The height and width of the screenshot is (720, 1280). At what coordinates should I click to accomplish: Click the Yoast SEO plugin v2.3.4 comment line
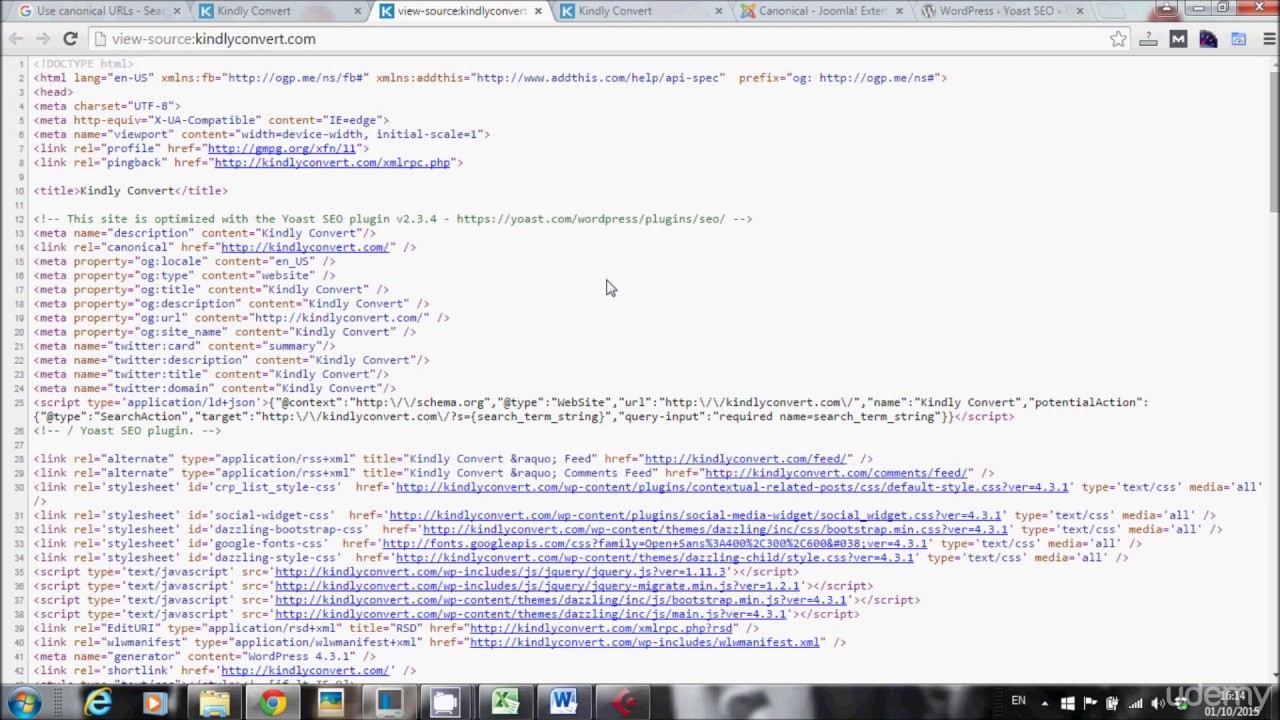coord(393,219)
